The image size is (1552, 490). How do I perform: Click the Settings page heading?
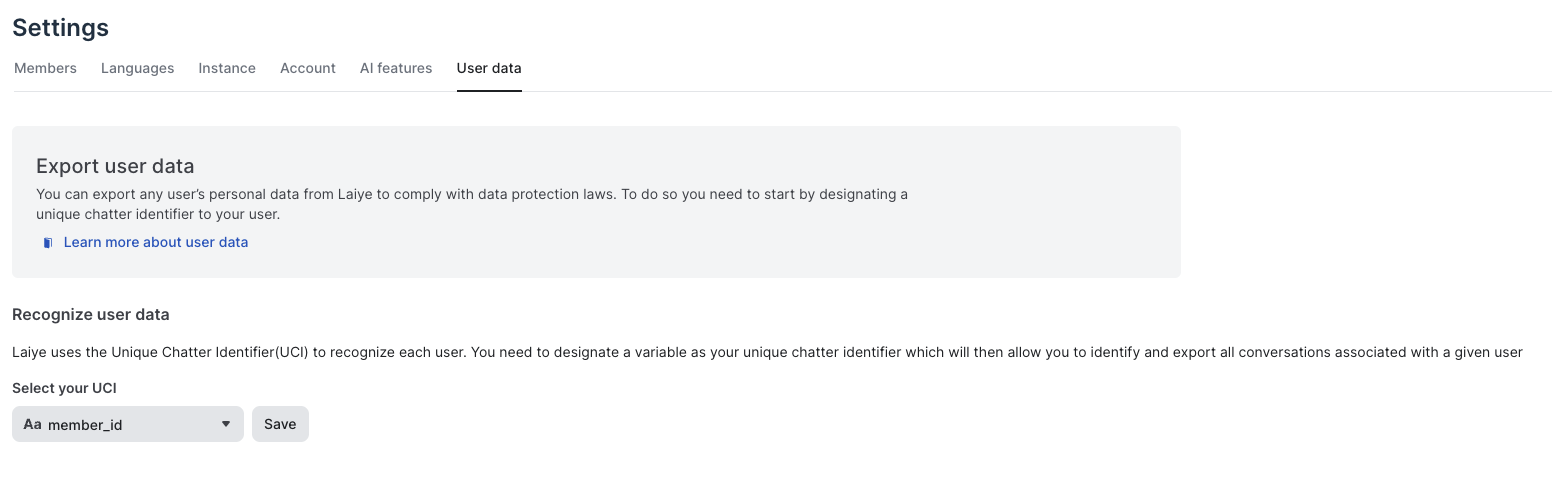(61, 27)
